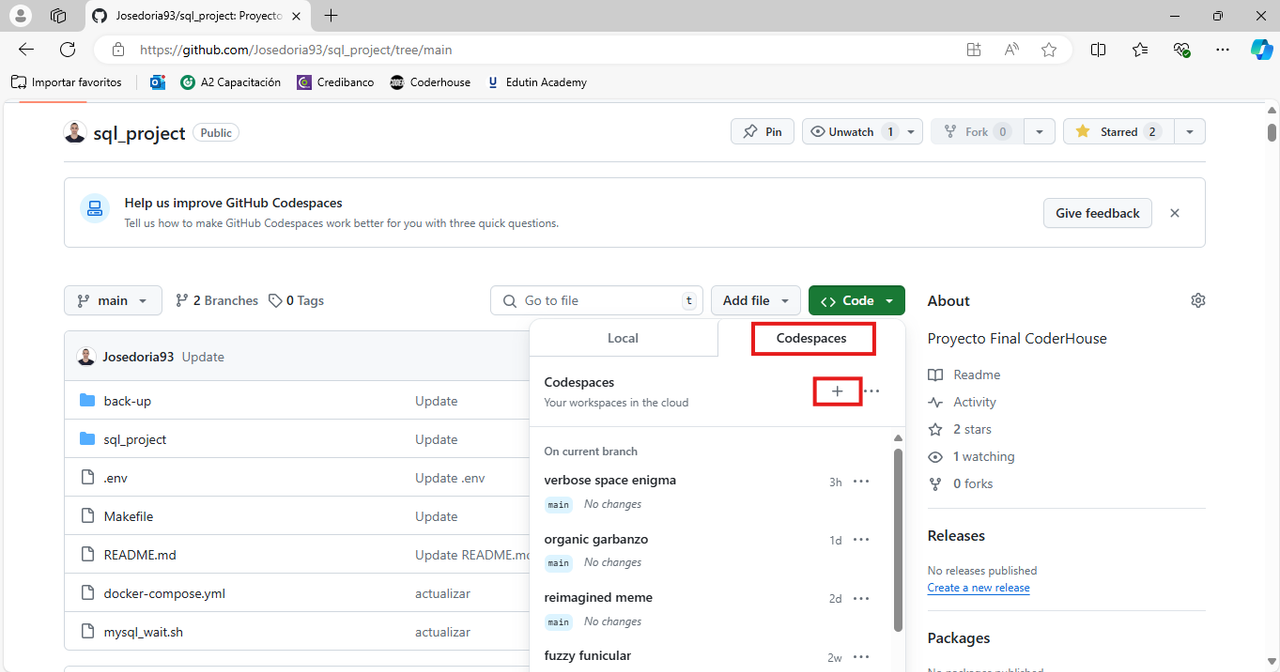This screenshot has width=1280, height=672.
Task: View the 2 Branches link
Action: 216,301
